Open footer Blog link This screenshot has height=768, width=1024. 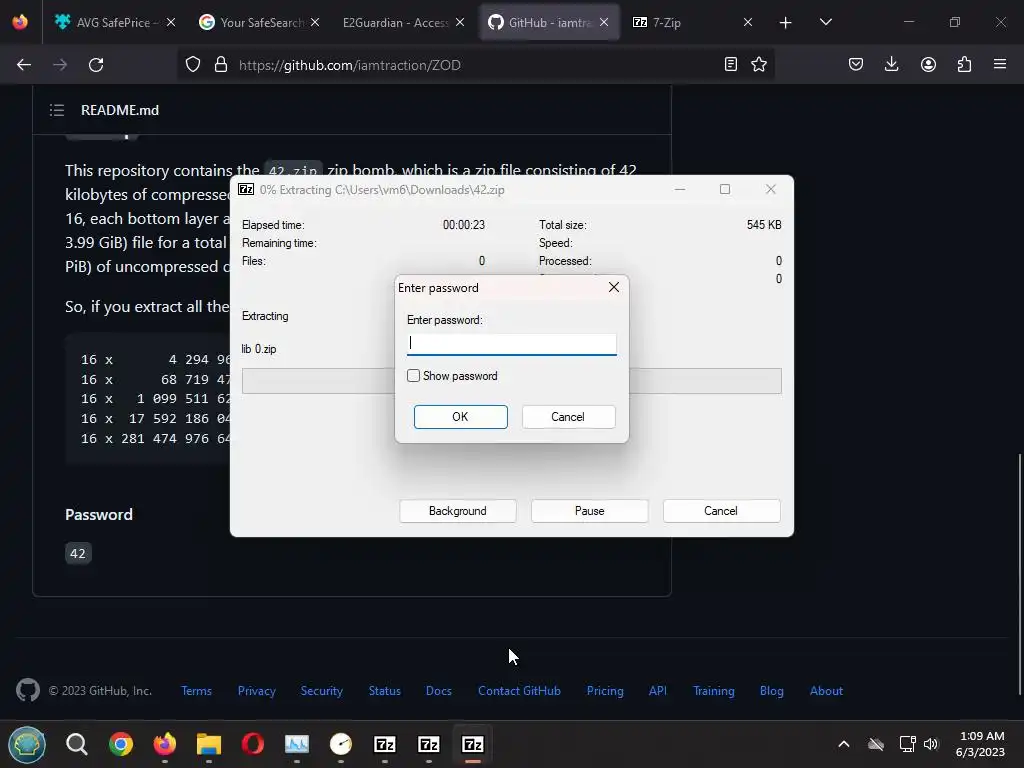771,691
